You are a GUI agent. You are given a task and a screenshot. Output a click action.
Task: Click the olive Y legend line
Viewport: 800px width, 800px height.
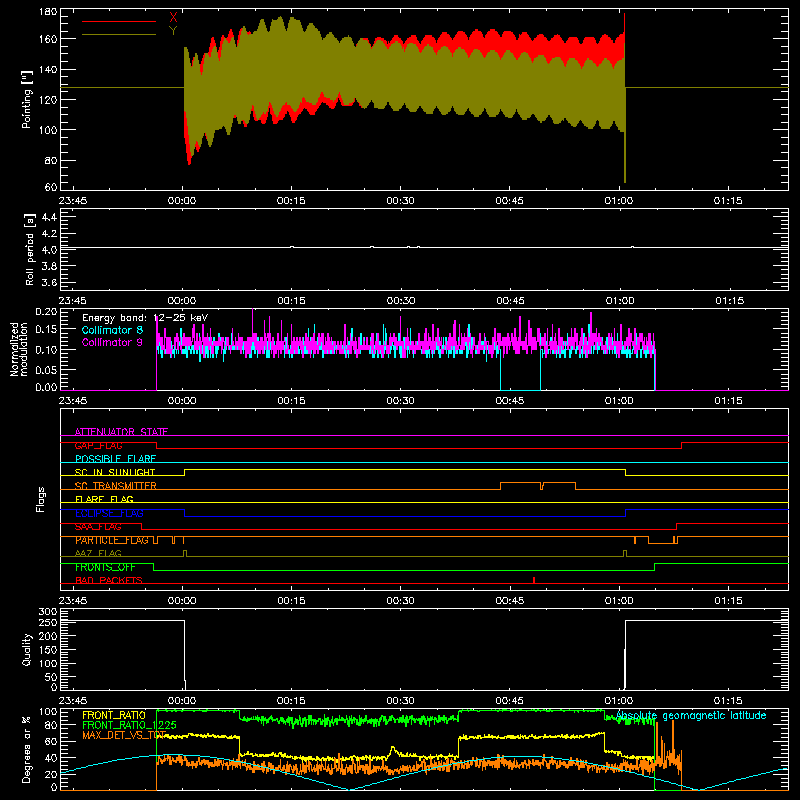(119, 35)
